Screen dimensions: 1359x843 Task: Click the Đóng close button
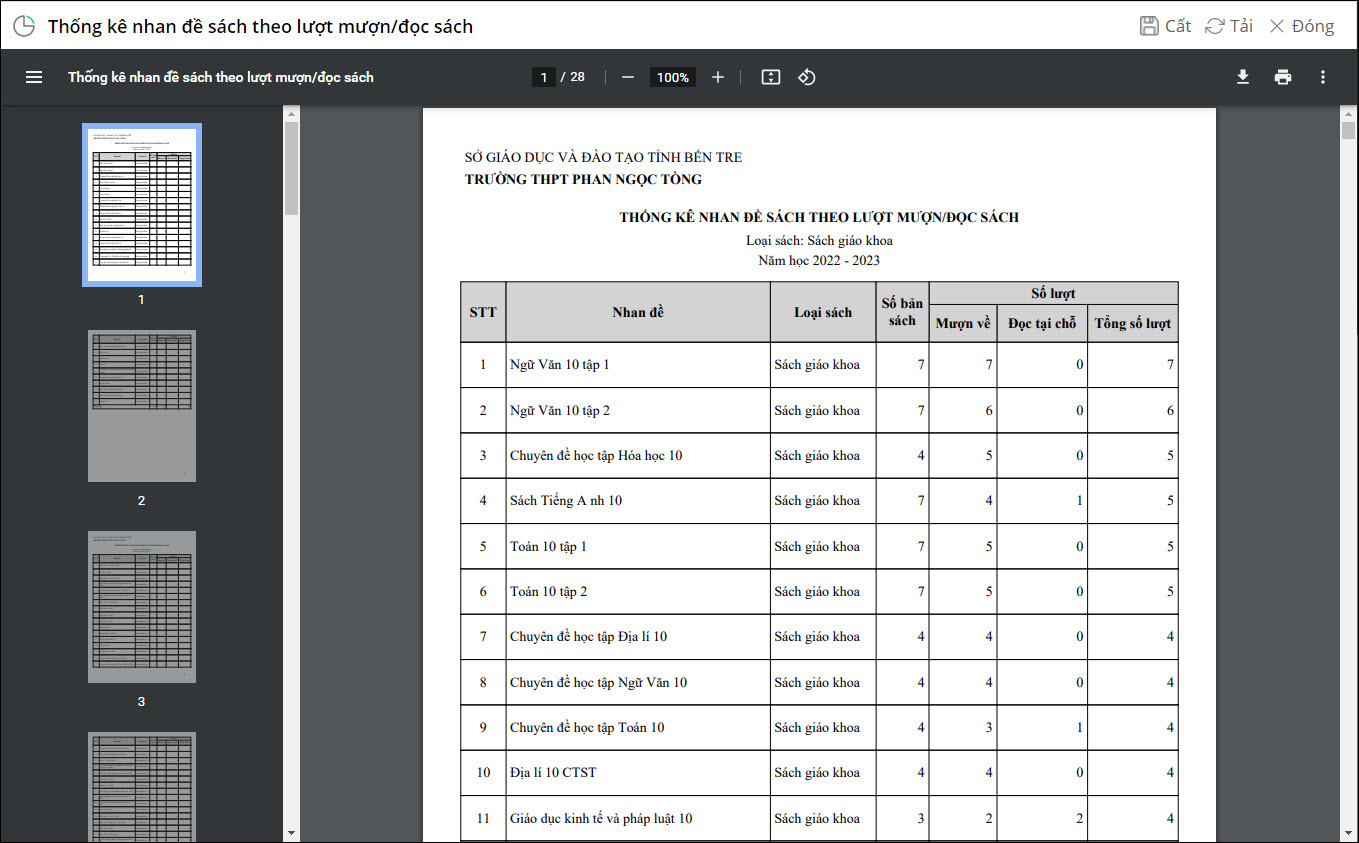pos(1301,26)
